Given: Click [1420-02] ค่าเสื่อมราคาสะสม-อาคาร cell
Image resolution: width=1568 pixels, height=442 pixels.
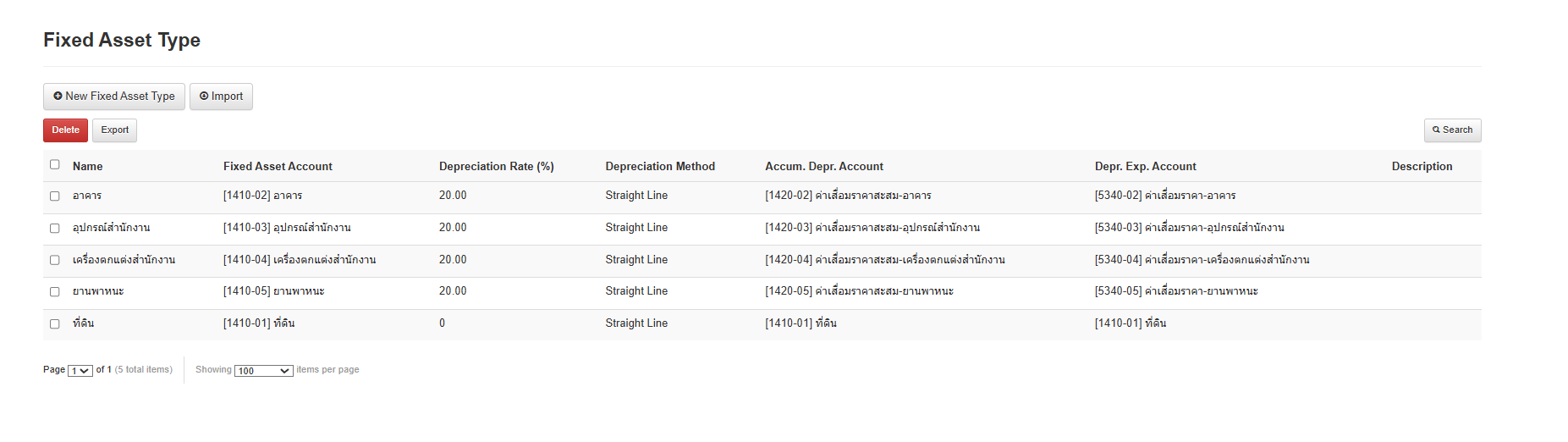Looking at the screenshot, I should pyautogui.click(x=848, y=196).
